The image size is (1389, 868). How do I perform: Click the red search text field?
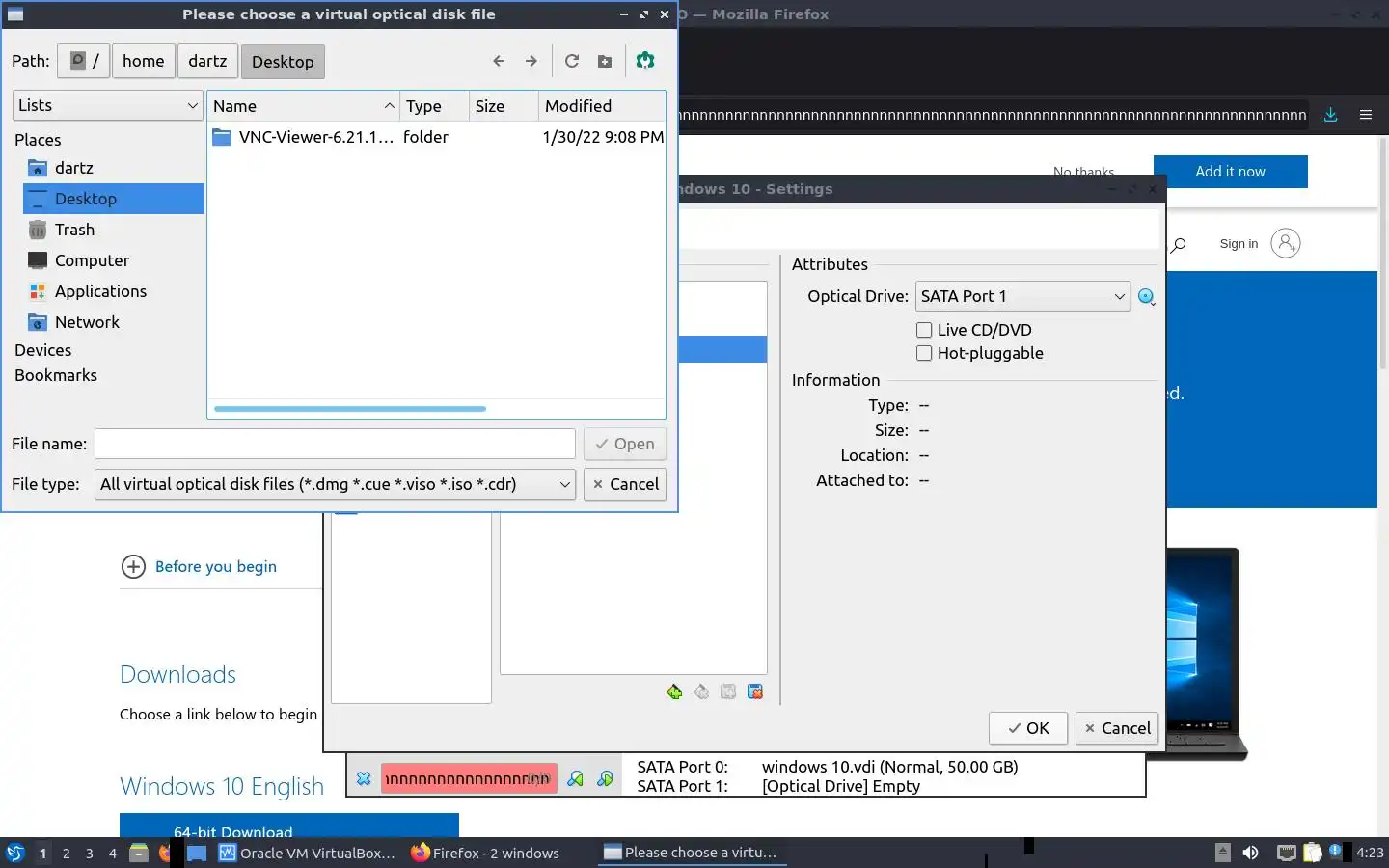click(x=469, y=778)
